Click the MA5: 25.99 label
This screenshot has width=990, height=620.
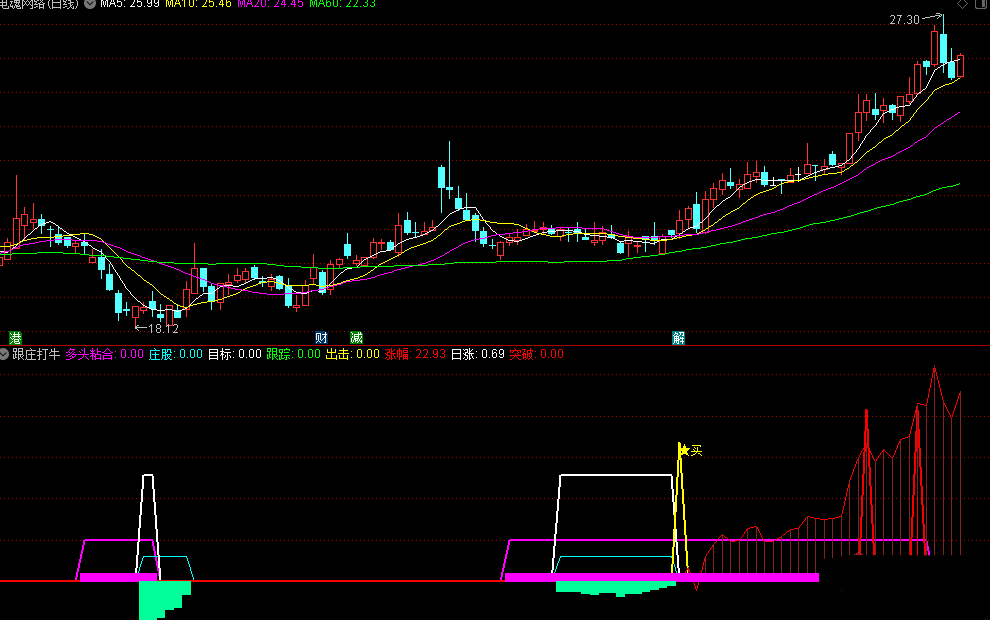(x=130, y=4)
